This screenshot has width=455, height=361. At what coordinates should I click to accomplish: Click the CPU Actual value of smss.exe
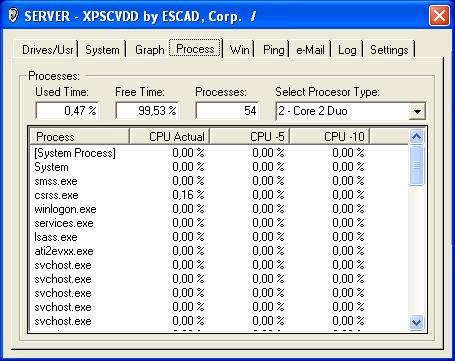tap(188, 181)
